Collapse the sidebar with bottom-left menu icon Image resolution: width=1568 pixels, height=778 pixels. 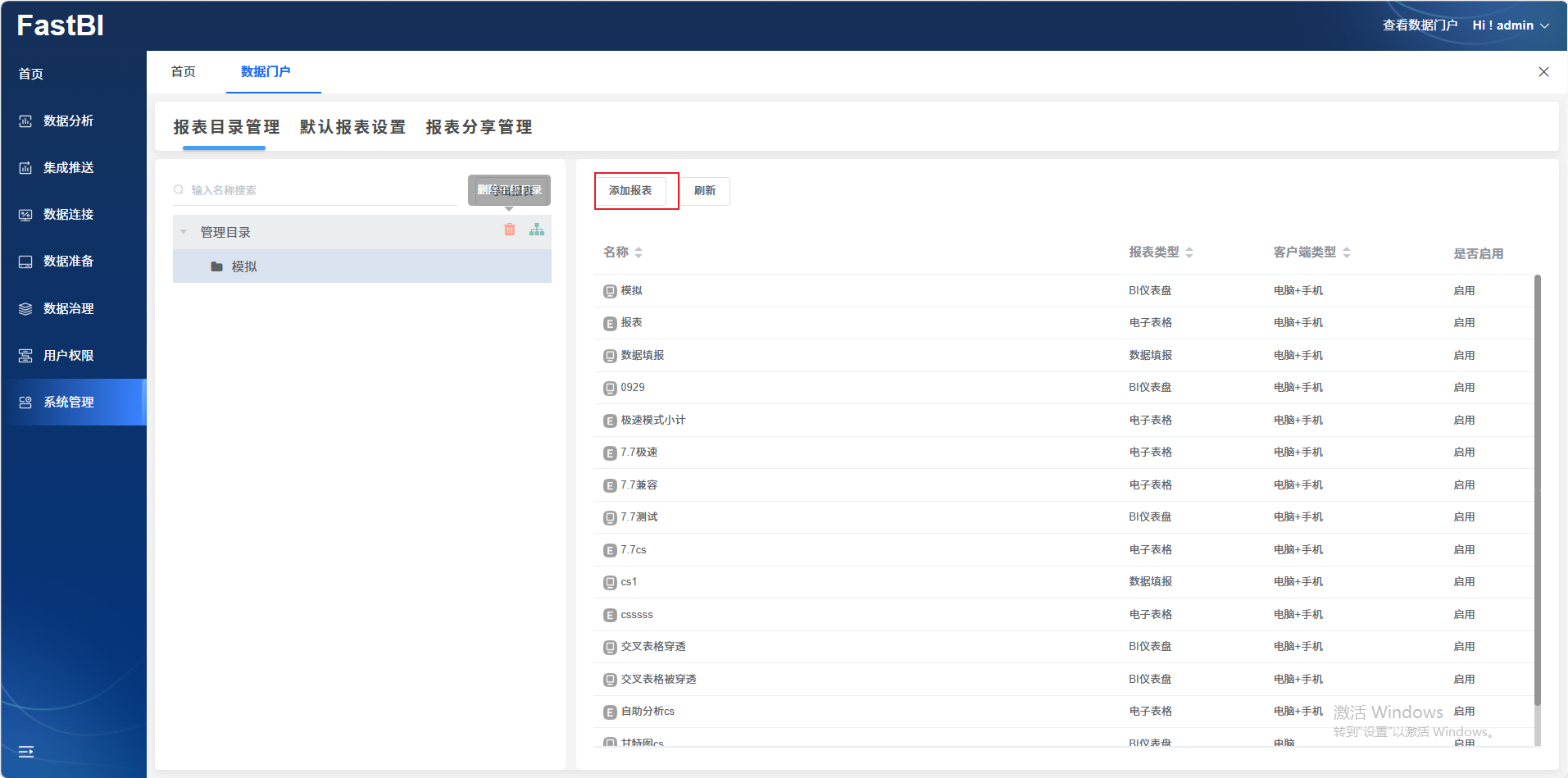(26, 752)
